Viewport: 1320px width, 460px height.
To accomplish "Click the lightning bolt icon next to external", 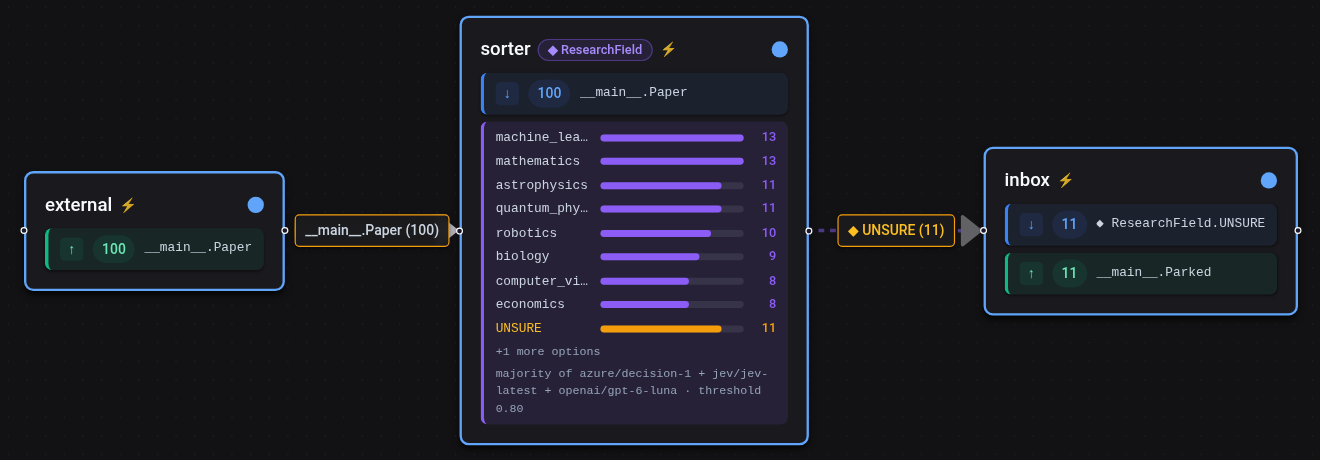I will 128,205.
